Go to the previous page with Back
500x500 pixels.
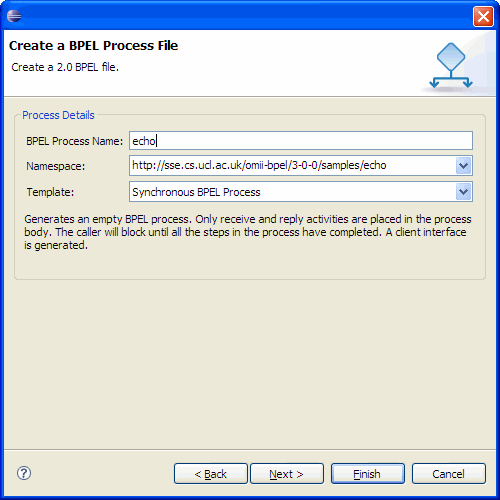[x=211, y=473]
